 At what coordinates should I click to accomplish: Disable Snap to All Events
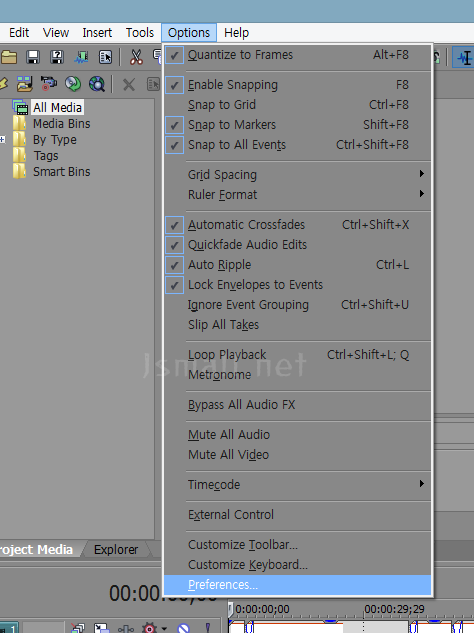(x=298, y=145)
